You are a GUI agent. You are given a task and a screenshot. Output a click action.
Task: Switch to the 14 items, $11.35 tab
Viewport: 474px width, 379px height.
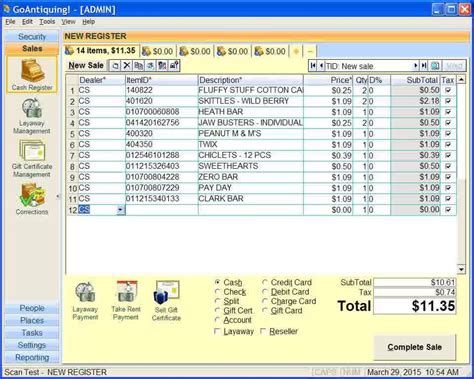[x=101, y=51]
